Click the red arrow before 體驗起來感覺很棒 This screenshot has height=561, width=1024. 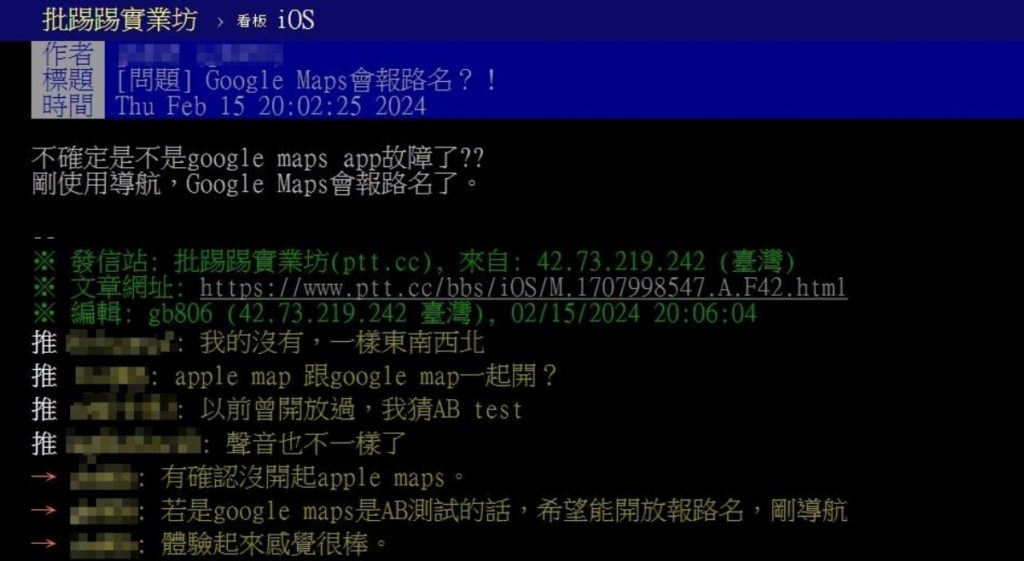(x=44, y=543)
